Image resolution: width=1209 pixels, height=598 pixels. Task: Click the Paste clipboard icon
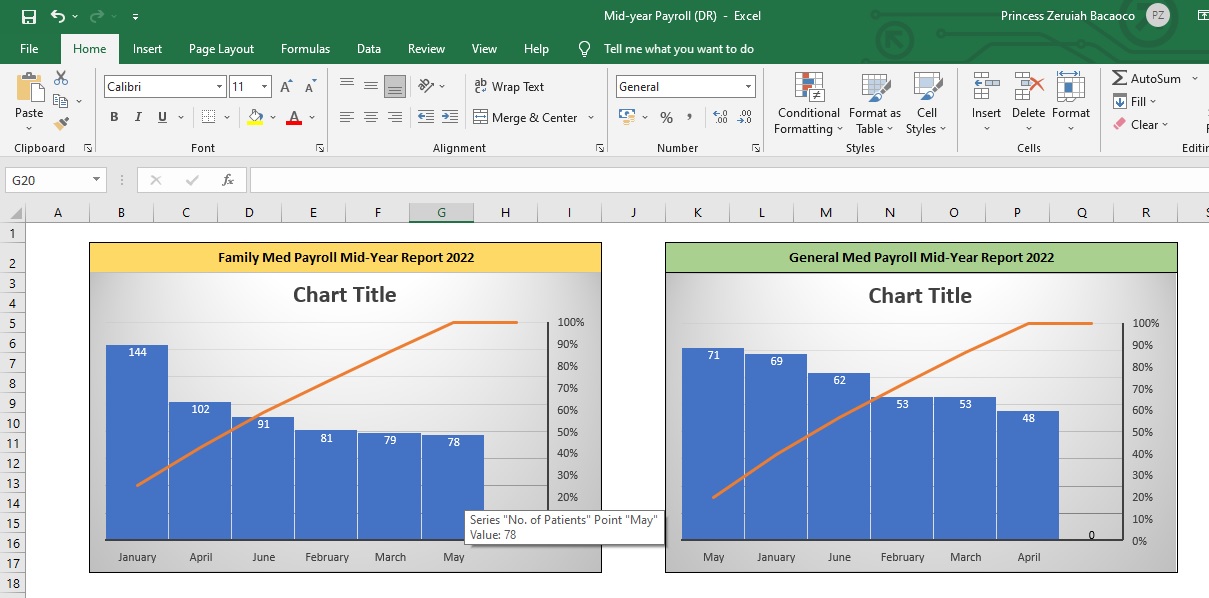[29, 88]
